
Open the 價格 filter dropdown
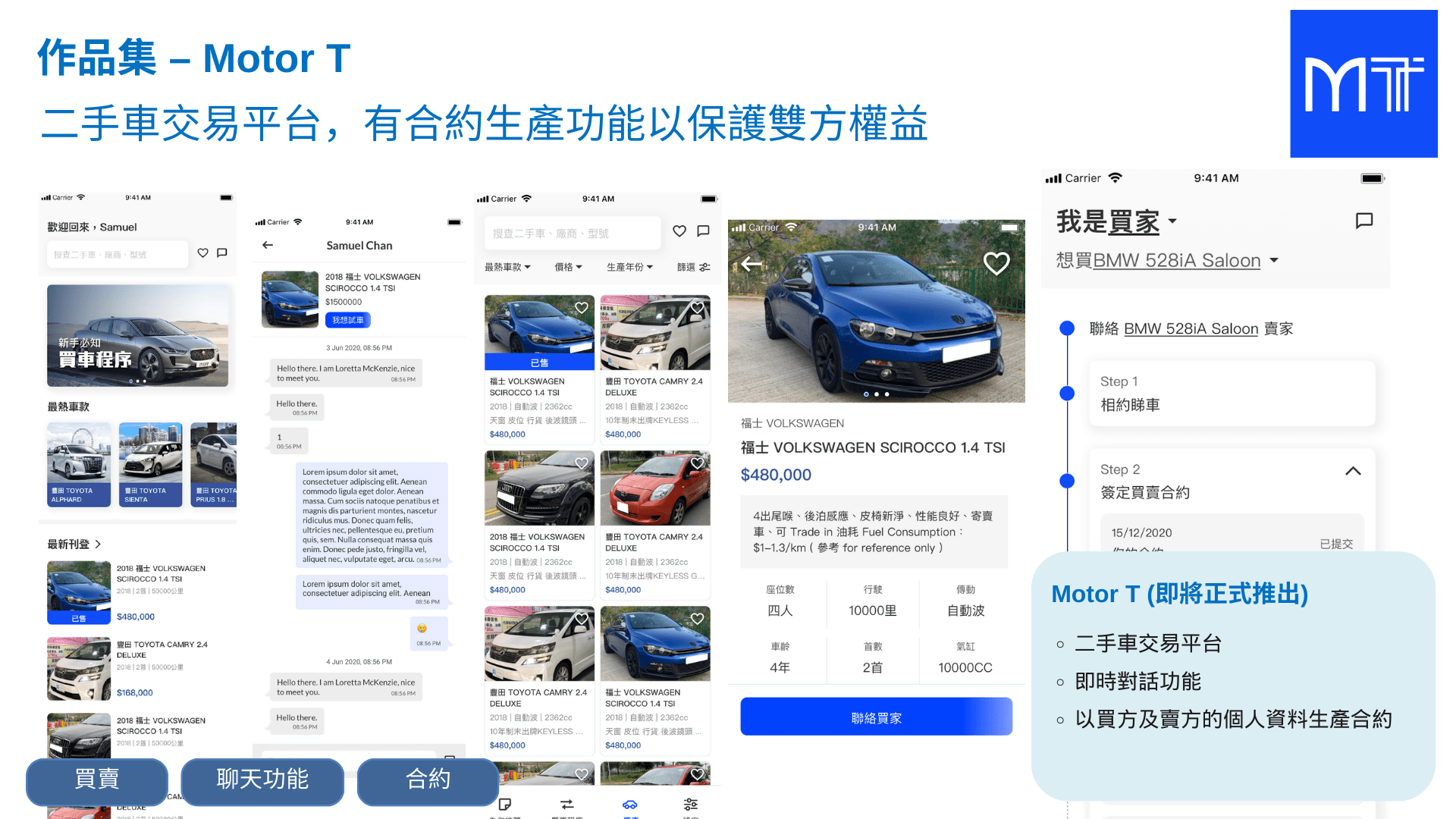pyautogui.click(x=568, y=267)
